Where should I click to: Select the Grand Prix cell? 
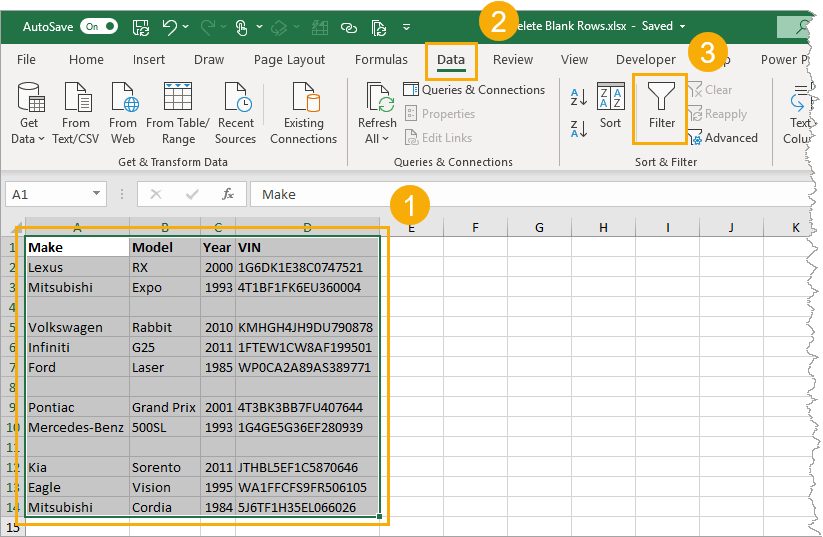point(165,407)
